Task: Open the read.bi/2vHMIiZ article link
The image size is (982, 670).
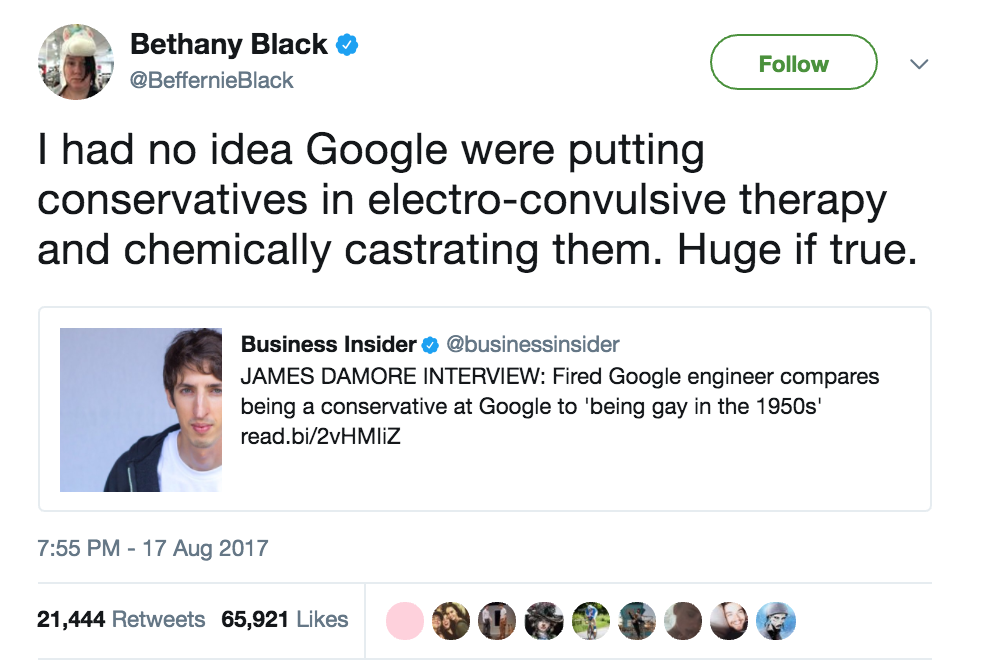Action: click(322, 436)
